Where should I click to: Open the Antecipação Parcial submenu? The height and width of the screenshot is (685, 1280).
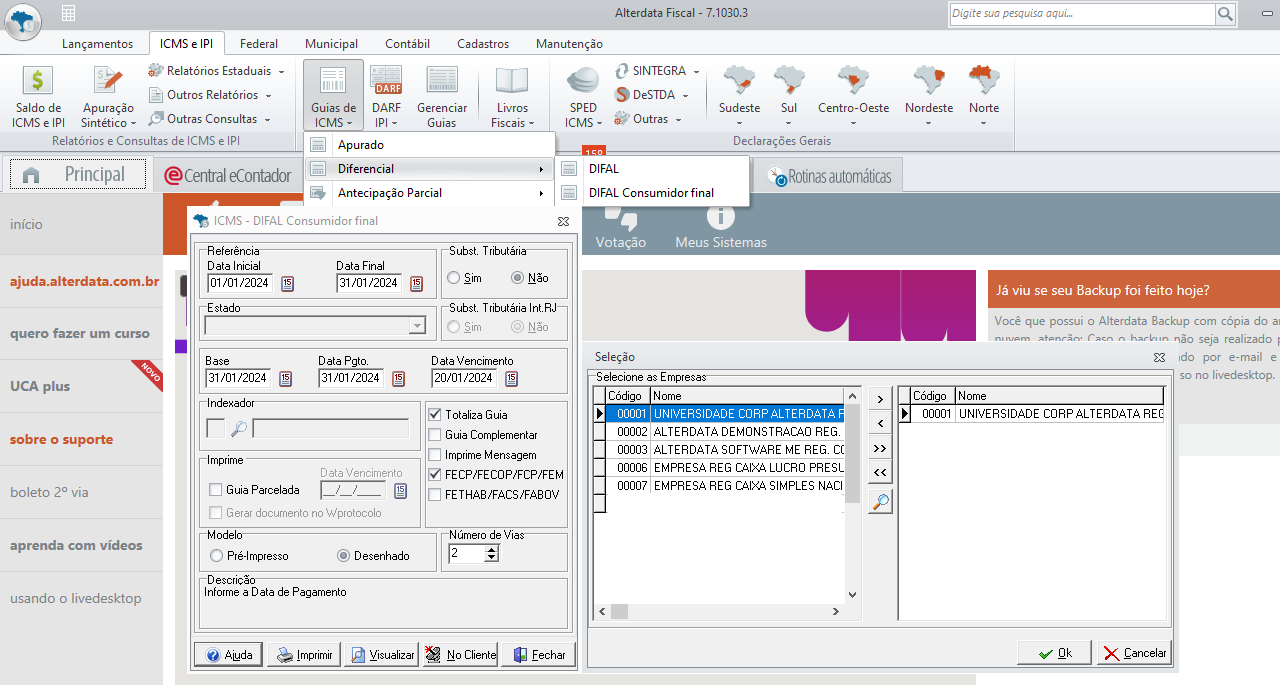coord(429,193)
